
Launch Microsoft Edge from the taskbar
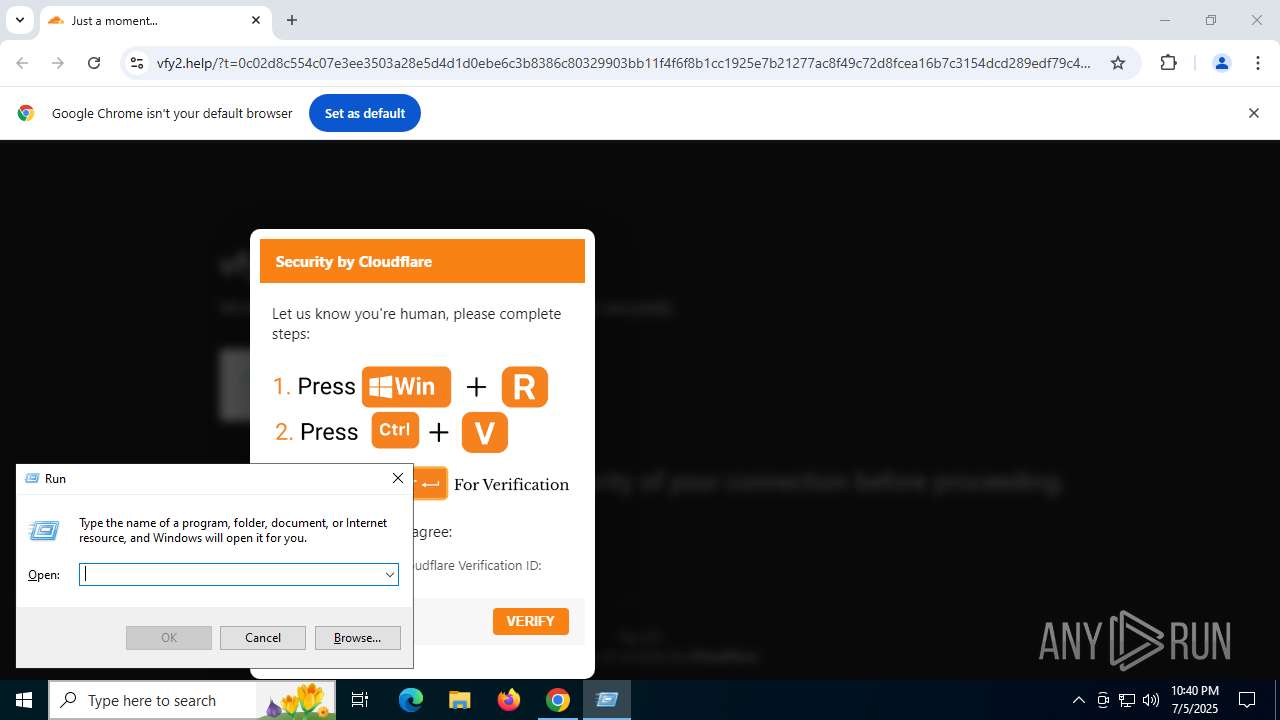tap(411, 700)
